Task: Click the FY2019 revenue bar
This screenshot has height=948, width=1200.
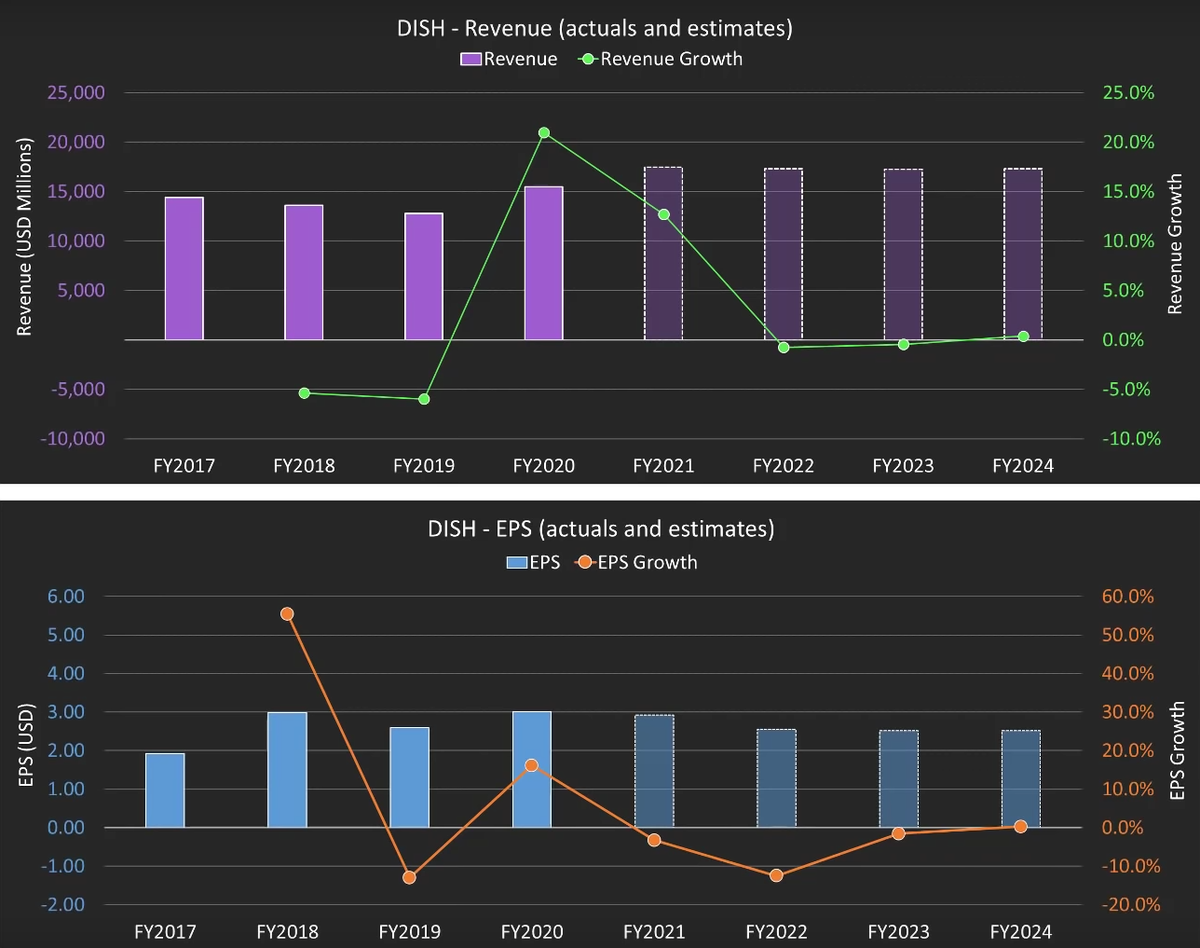Action: [424, 276]
